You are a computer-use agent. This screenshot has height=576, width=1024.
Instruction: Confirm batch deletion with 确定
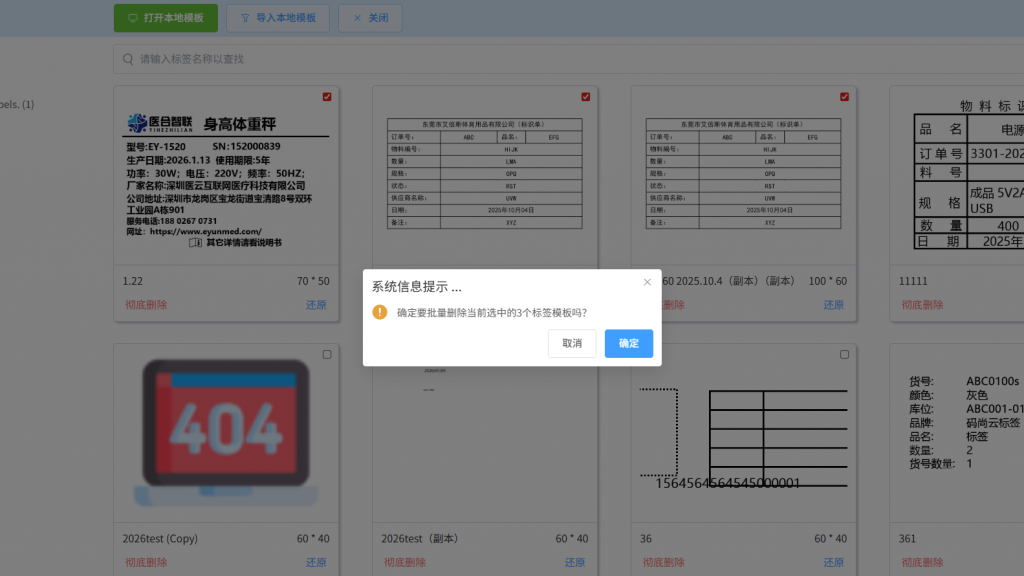(628, 343)
